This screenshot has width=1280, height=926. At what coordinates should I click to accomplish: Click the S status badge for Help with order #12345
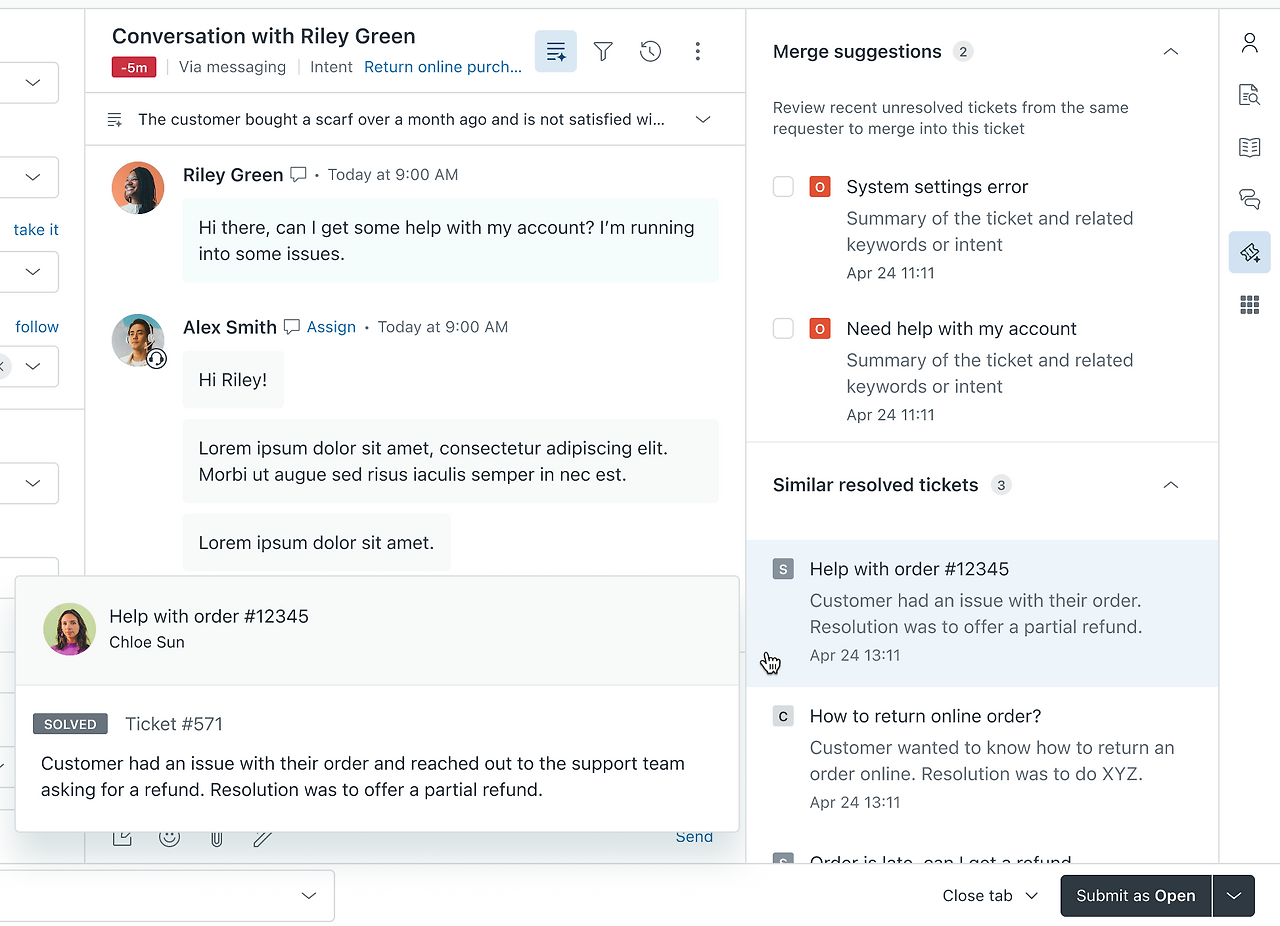[x=783, y=569]
